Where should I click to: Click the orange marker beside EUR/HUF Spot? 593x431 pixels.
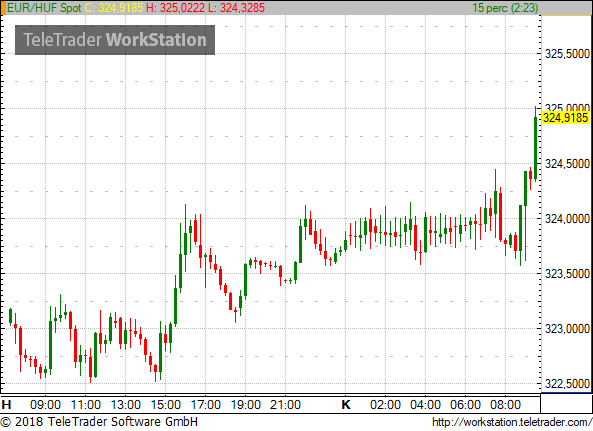pos(3,8)
